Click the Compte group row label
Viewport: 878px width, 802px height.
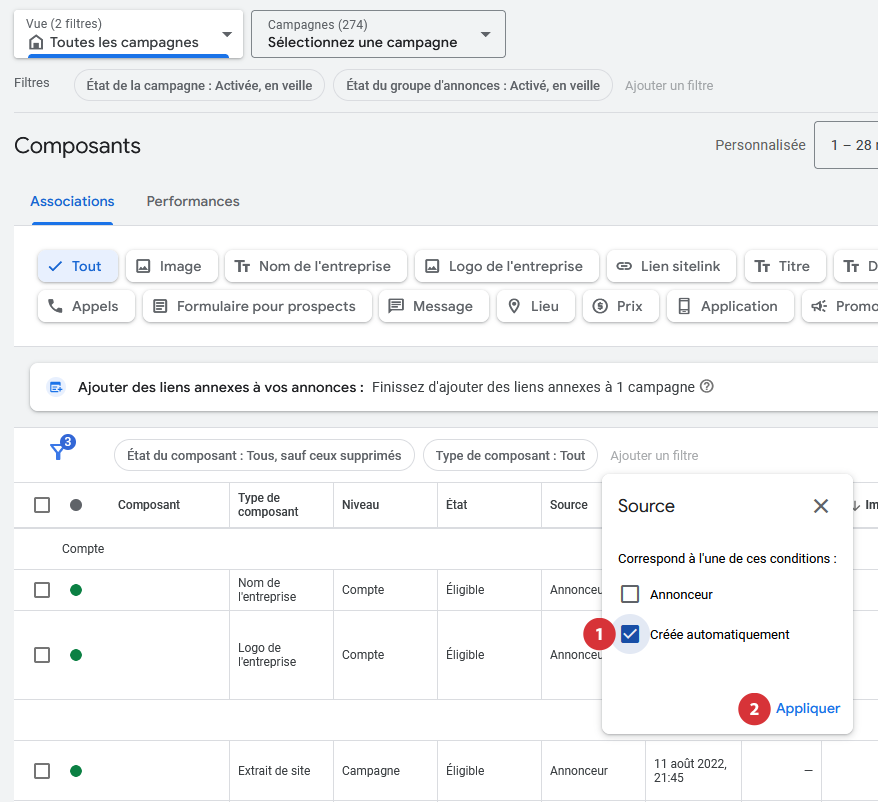click(x=83, y=548)
